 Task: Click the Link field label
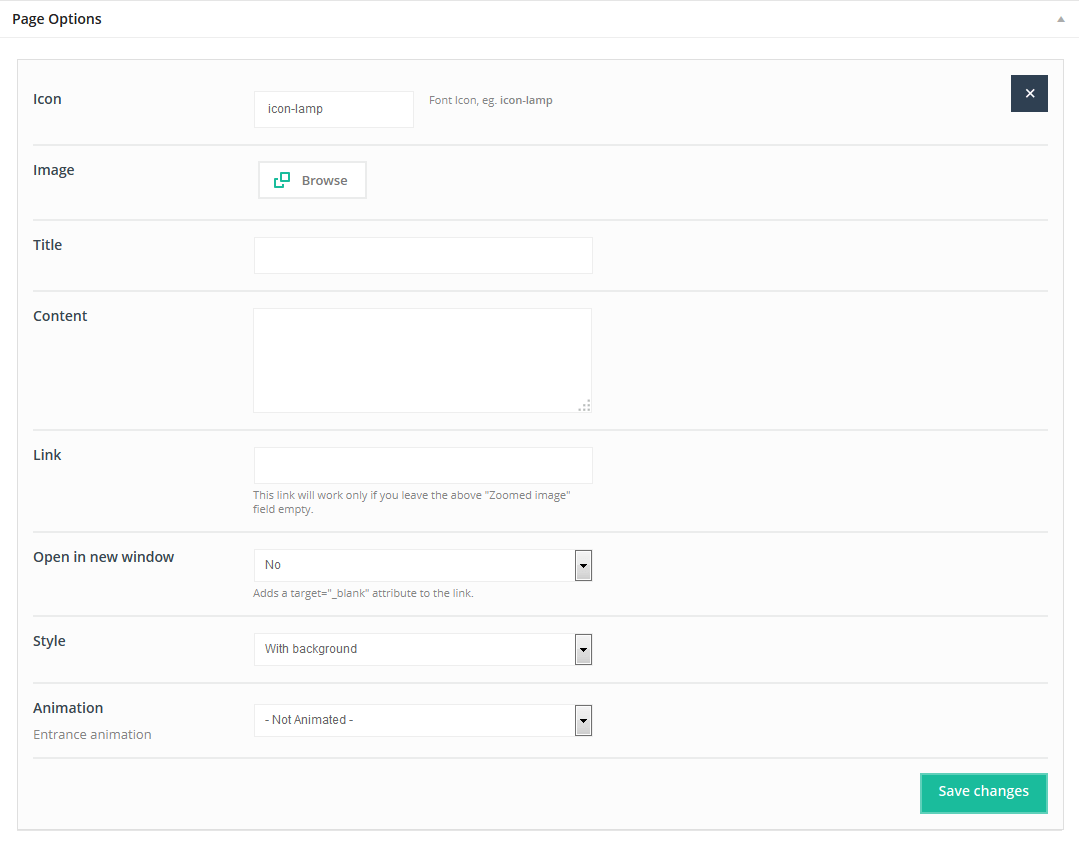[x=47, y=455]
